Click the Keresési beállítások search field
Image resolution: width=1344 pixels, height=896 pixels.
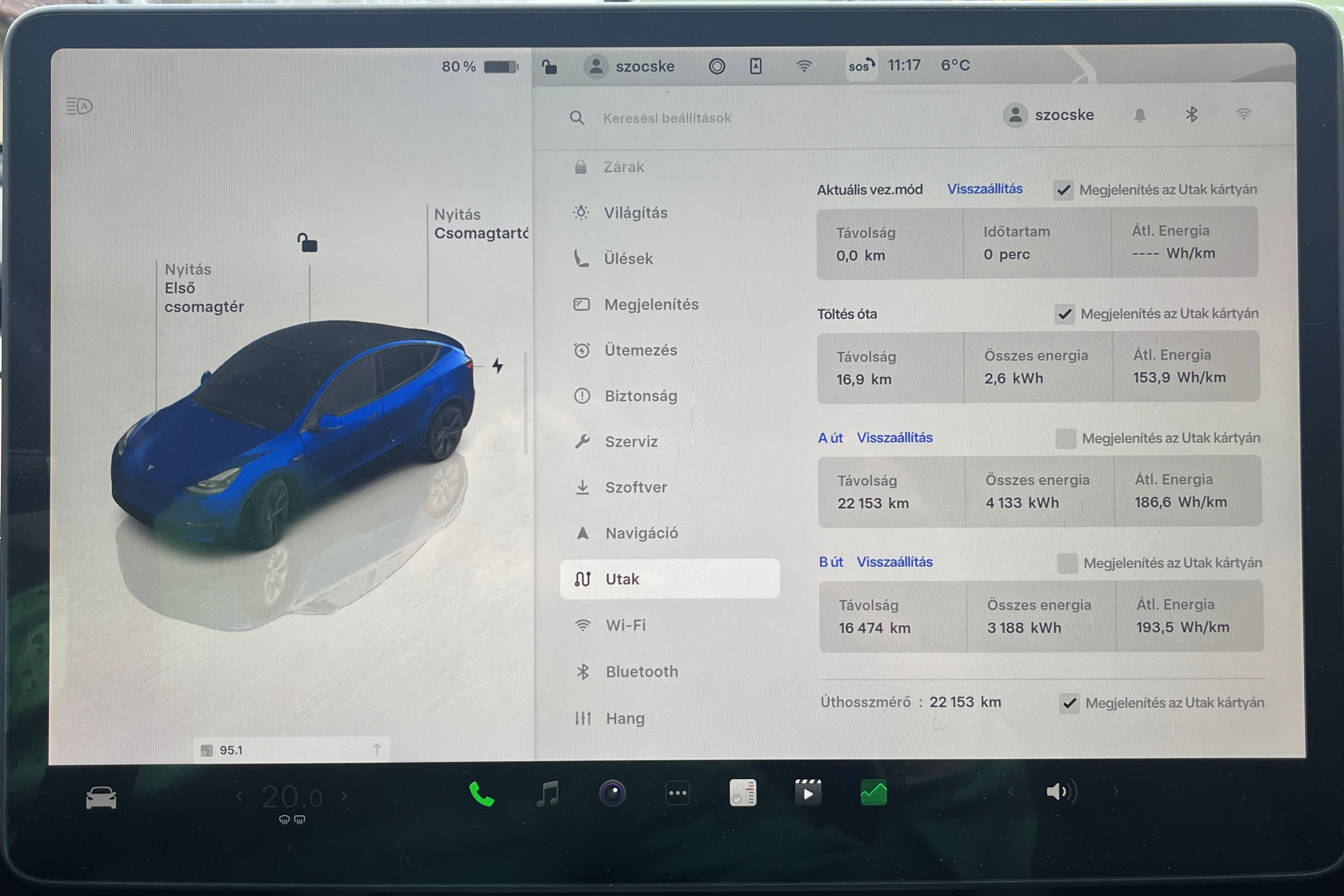tap(666, 118)
